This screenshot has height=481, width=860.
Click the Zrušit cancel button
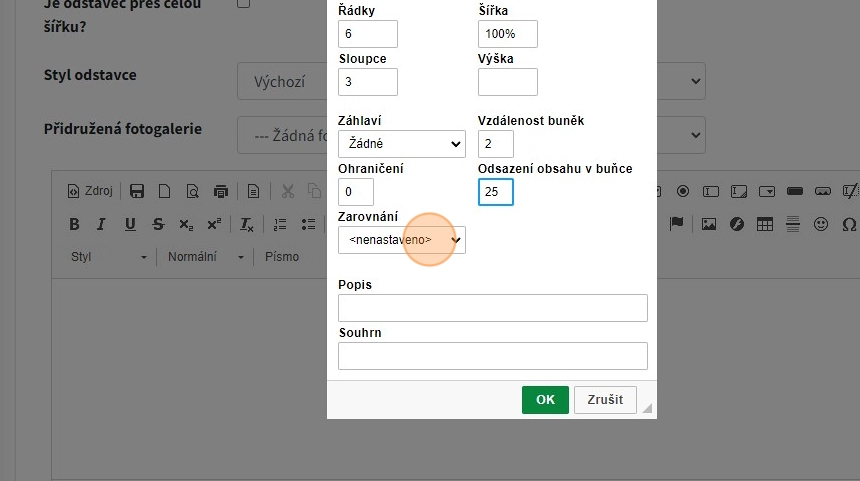(x=604, y=400)
